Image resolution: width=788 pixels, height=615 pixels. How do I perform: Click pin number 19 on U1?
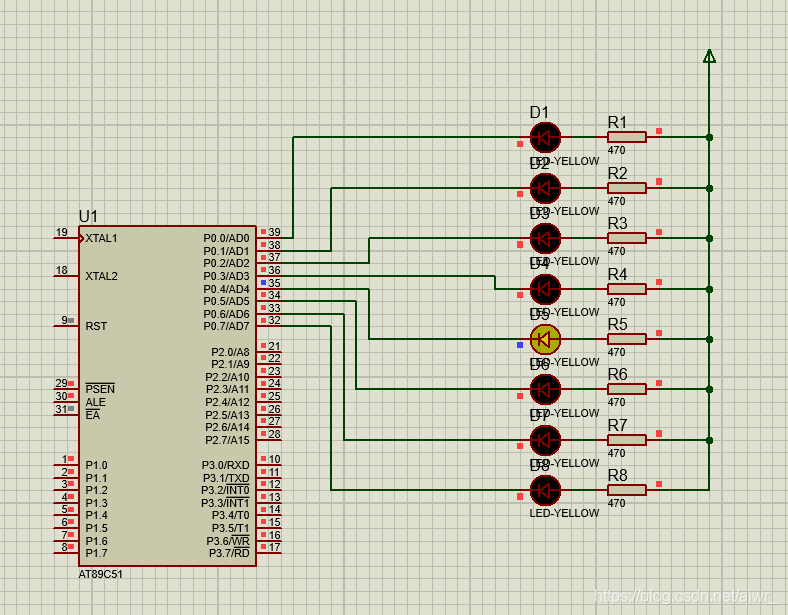[x=62, y=232]
